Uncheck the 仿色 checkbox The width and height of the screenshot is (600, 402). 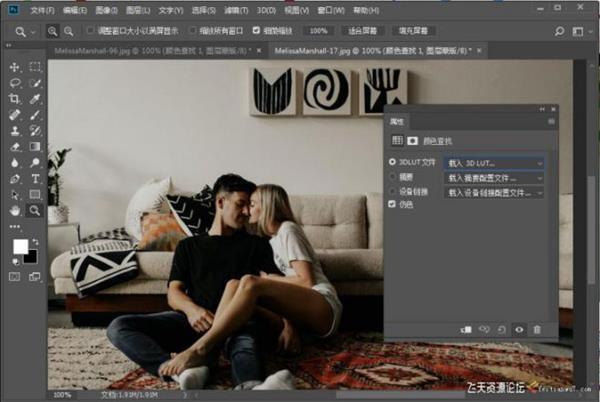392,205
